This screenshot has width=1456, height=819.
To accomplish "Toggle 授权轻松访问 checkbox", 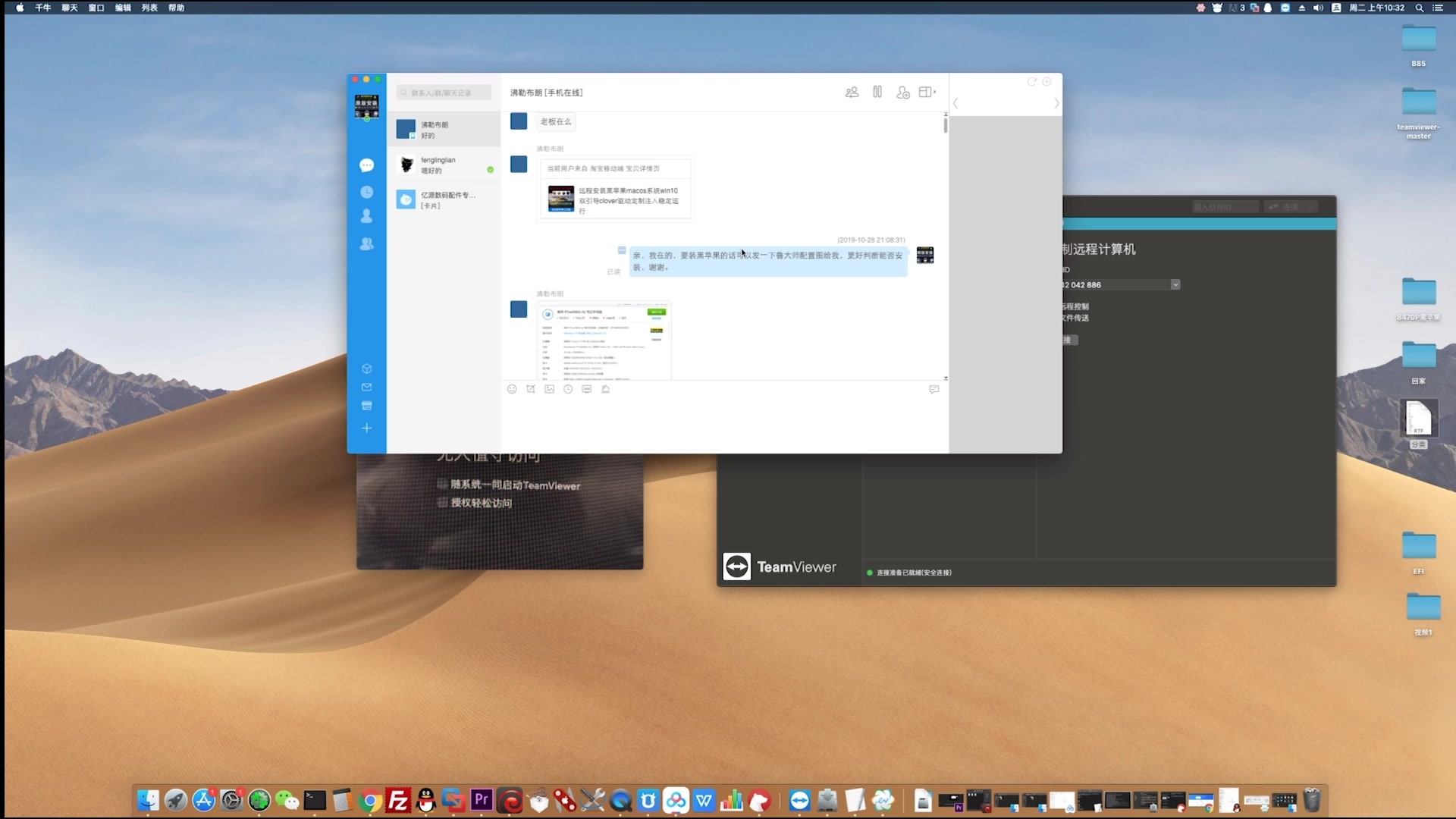I will (443, 503).
